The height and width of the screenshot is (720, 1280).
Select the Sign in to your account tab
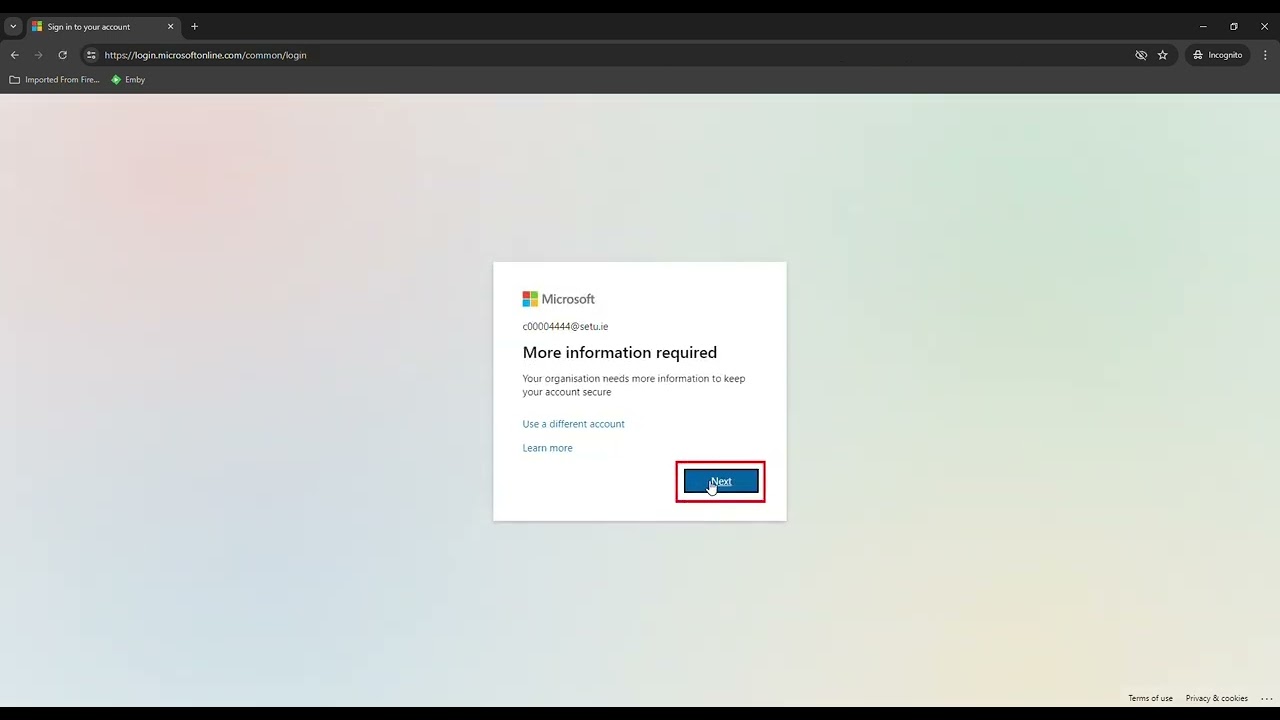pos(103,27)
